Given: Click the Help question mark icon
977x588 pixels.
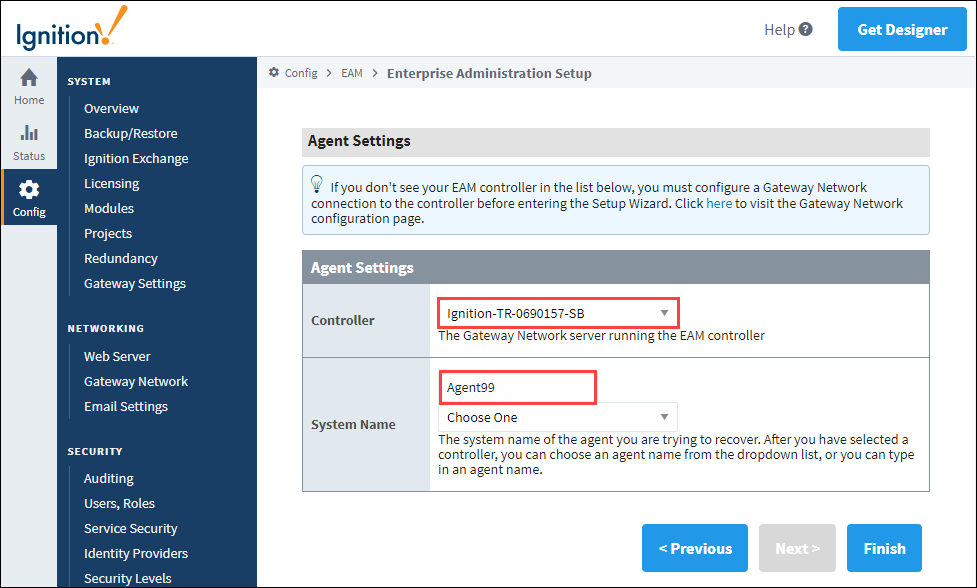Looking at the screenshot, I should click(806, 29).
